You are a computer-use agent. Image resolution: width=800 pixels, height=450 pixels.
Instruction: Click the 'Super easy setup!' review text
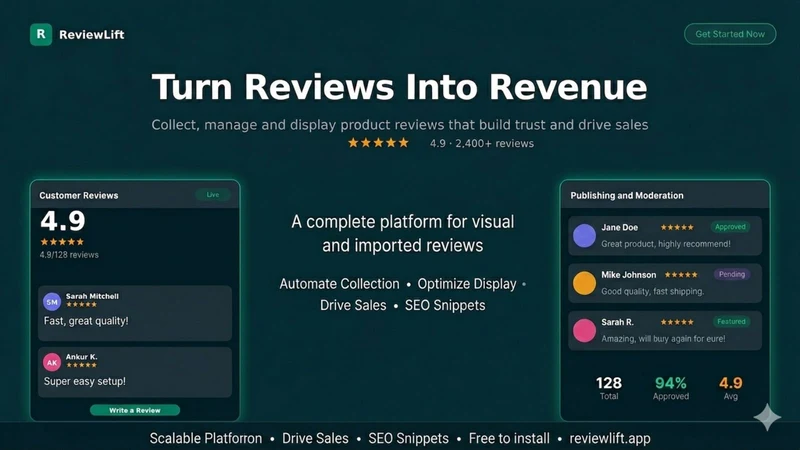click(x=85, y=382)
